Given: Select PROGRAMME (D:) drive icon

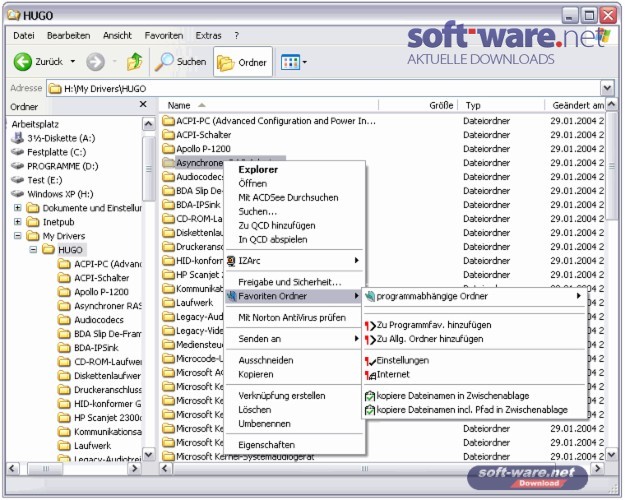Looking at the screenshot, I should [x=18, y=165].
